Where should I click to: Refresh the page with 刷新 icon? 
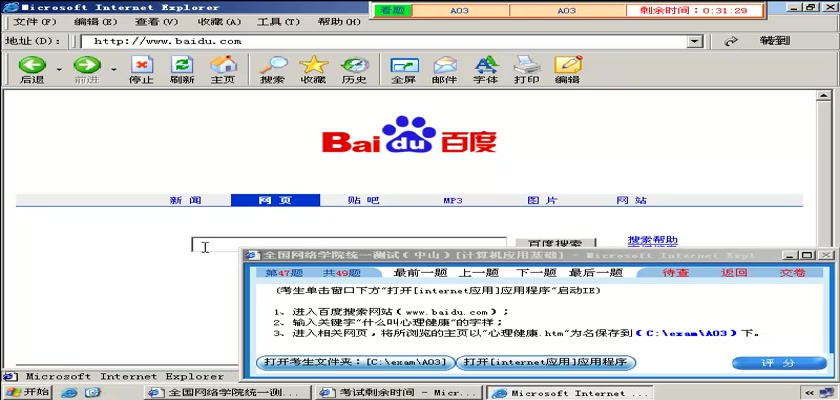pyautogui.click(x=182, y=70)
